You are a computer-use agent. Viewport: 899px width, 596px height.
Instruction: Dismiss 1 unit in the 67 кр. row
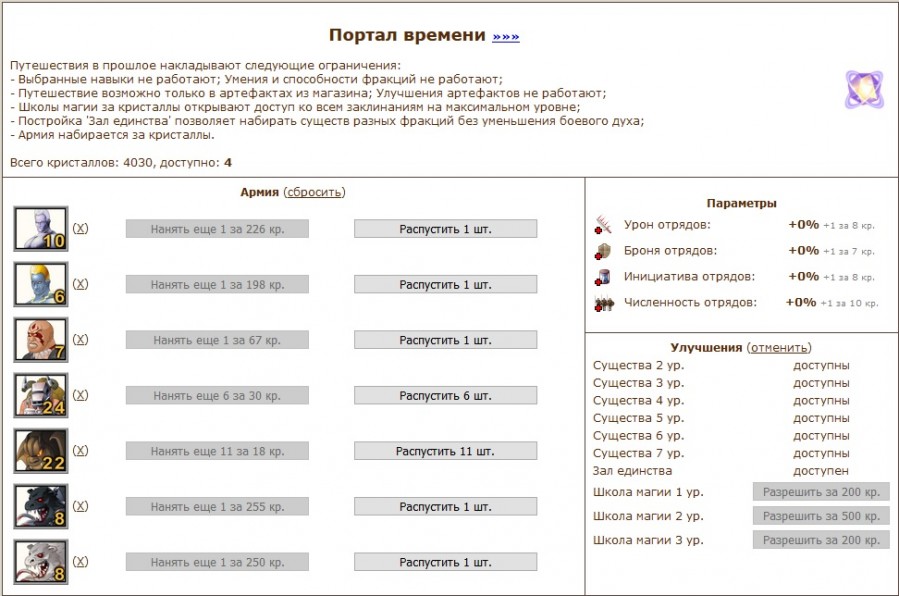pos(445,340)
